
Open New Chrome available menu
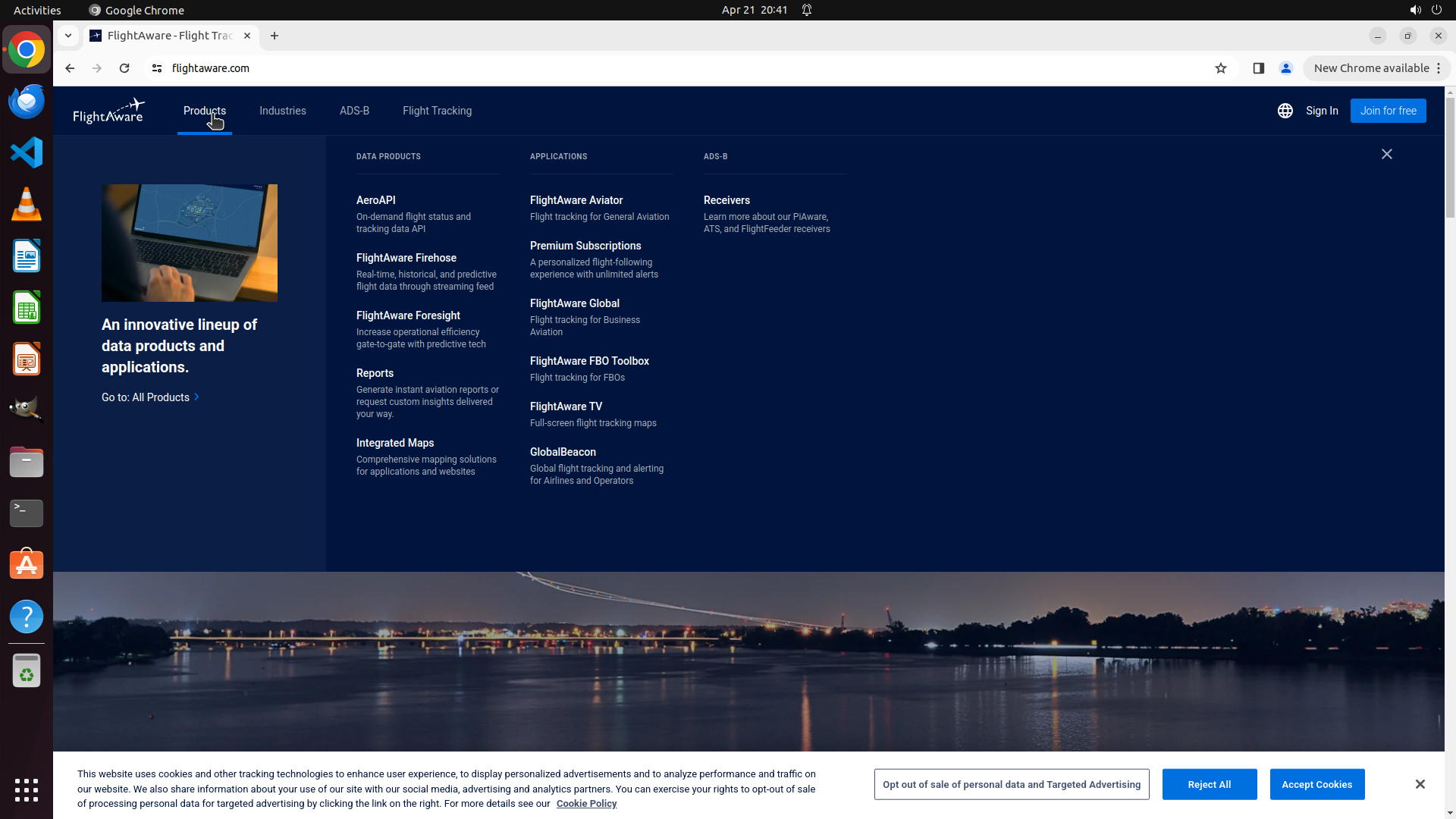(x=1376, y=68)
